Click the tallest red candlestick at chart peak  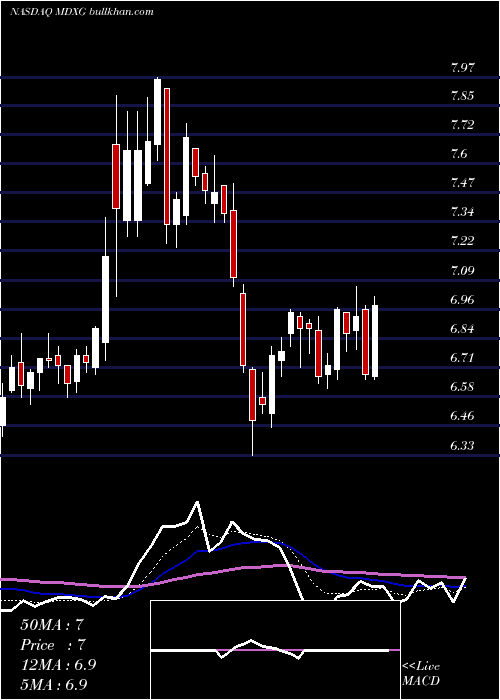point(167,156)
